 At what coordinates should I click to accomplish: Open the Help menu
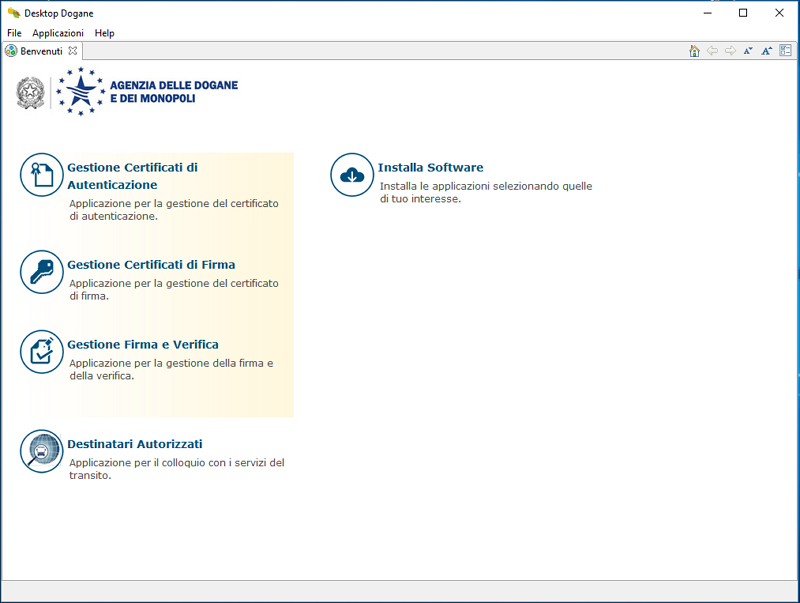[x=104, y=33]
